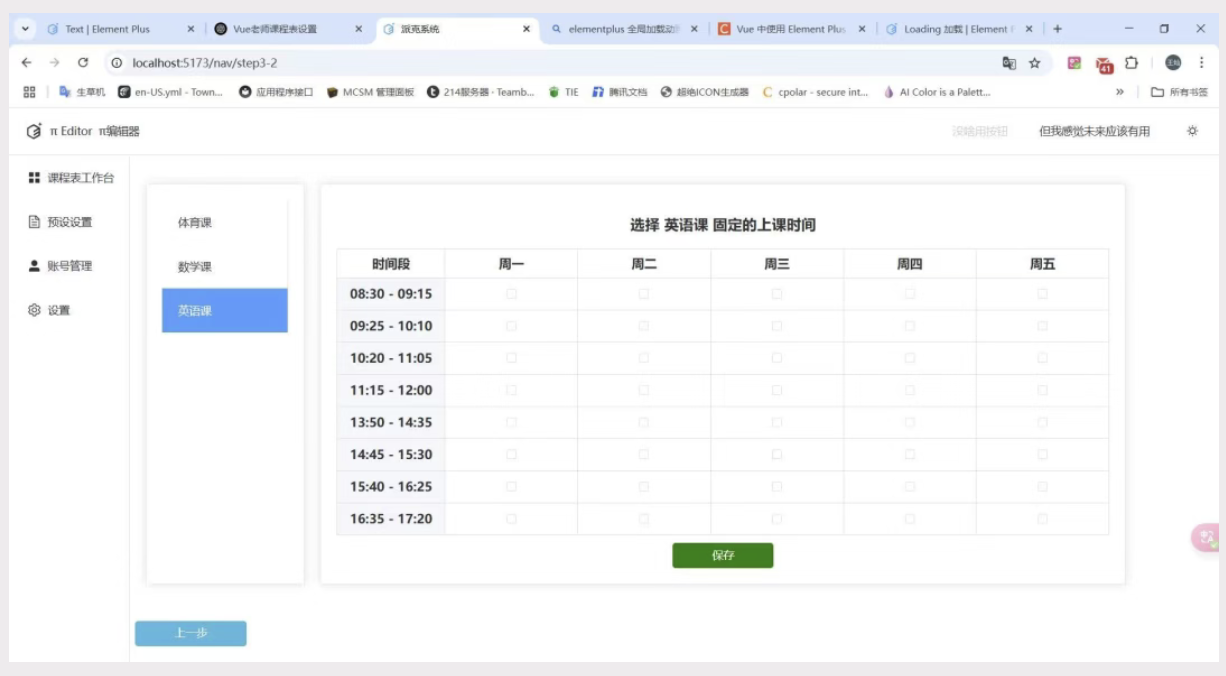Click the 时间段 column header
Image resolution: width=1226 pixels, height=676 pixels.
point(391,264)
